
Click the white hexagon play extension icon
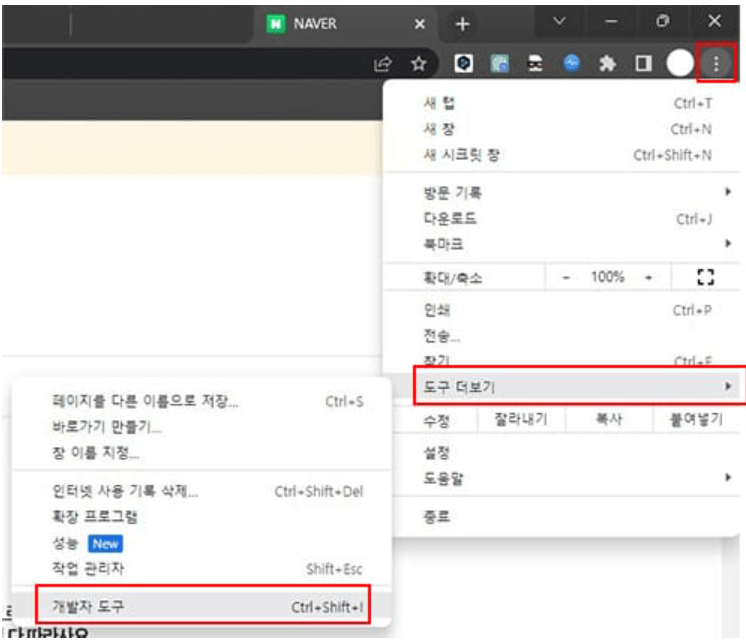click(x=463, y=63)
